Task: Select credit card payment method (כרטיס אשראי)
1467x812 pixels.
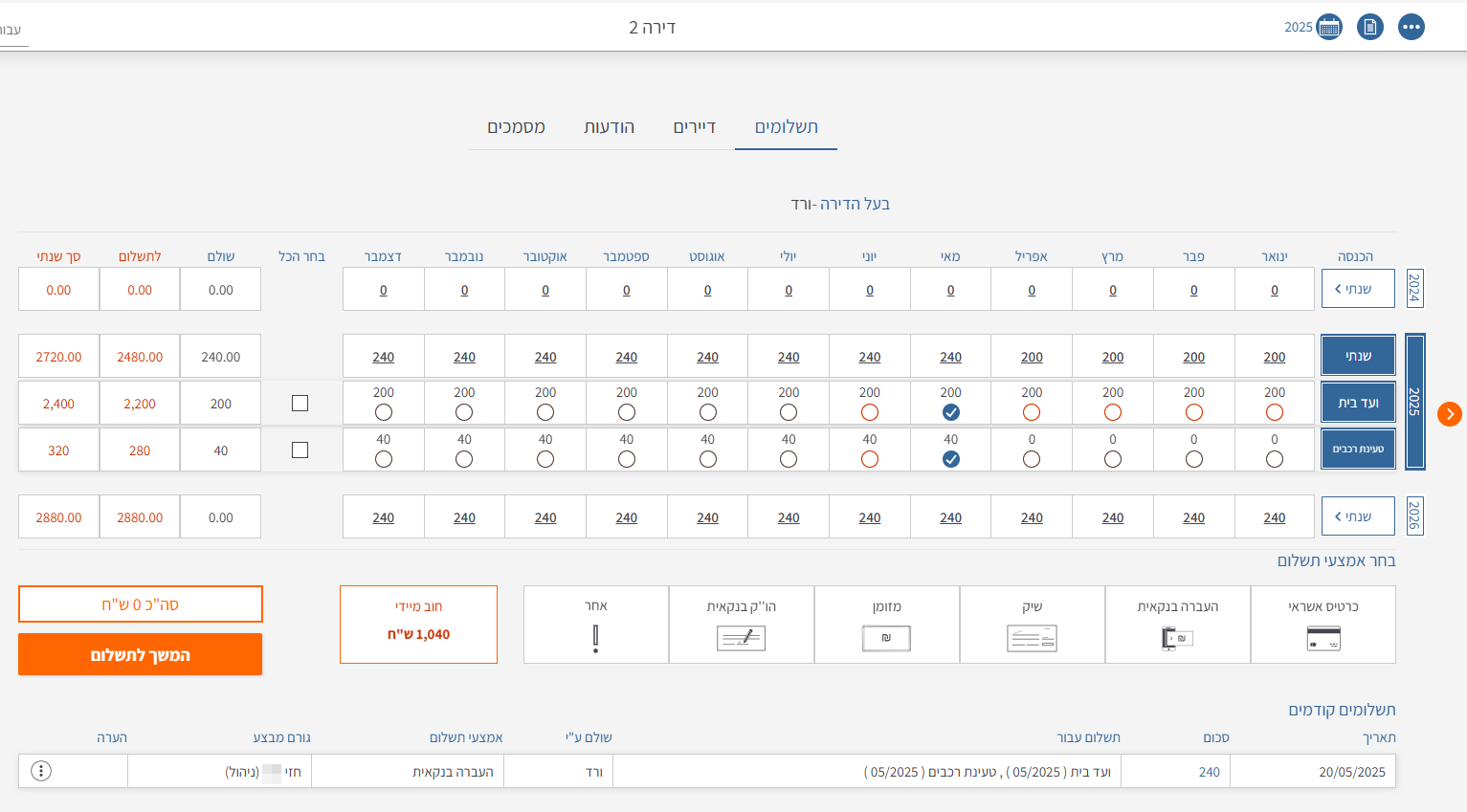Action: click(x=1323, y=625)
